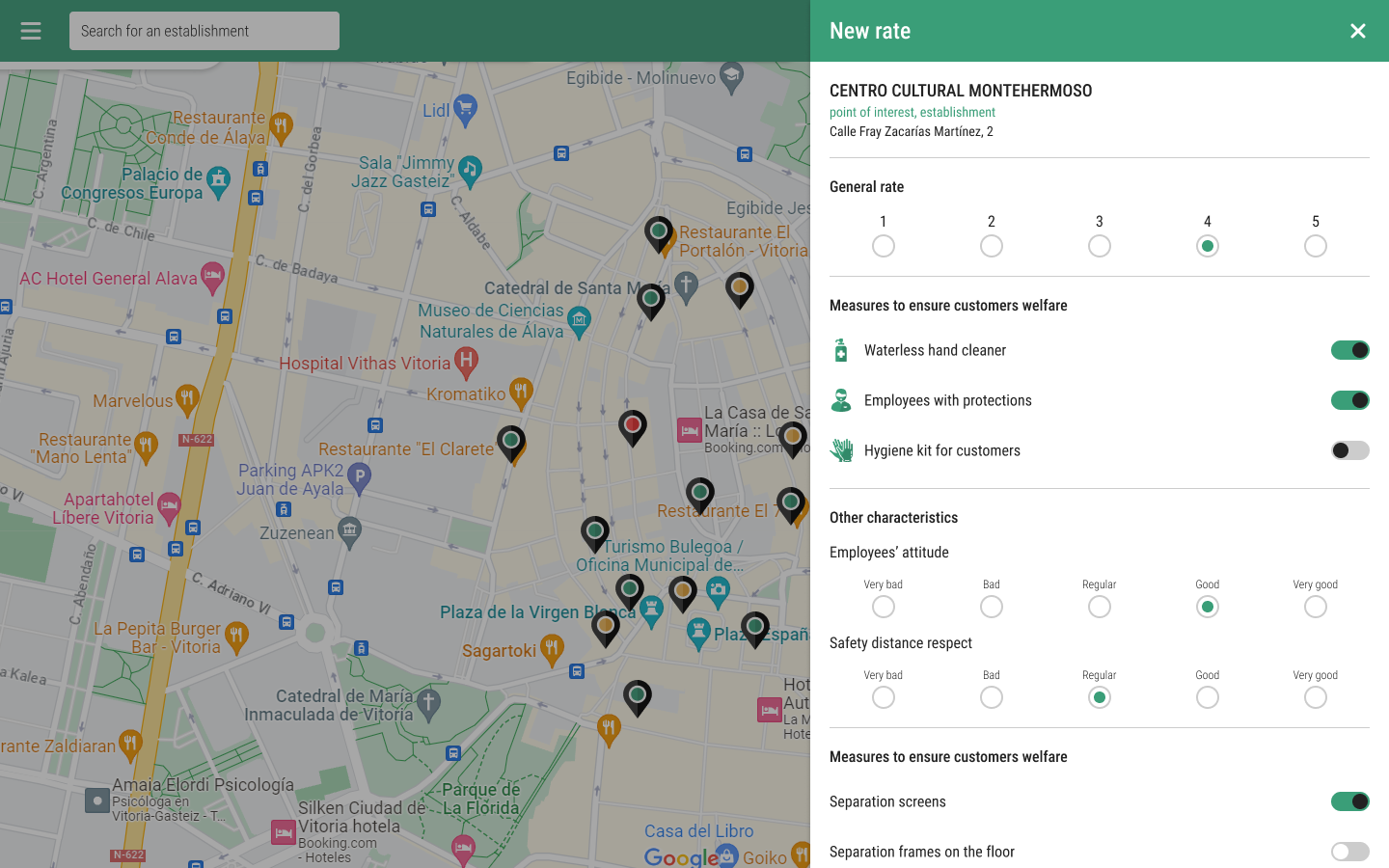
Task: Click the AC Hotel General Alava icon
Action: (x=212, y=279)
